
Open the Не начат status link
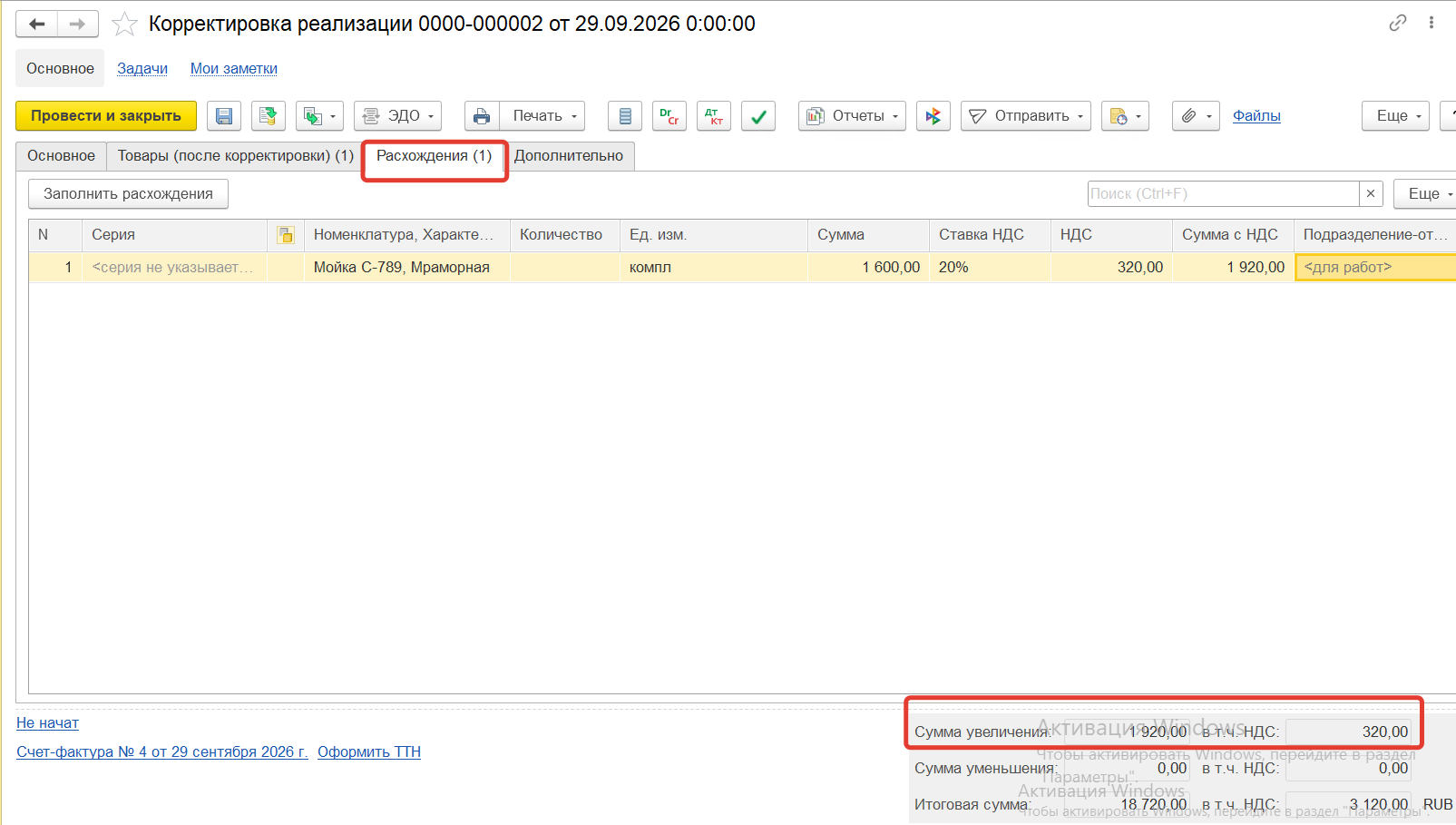(x=47, y=723)
